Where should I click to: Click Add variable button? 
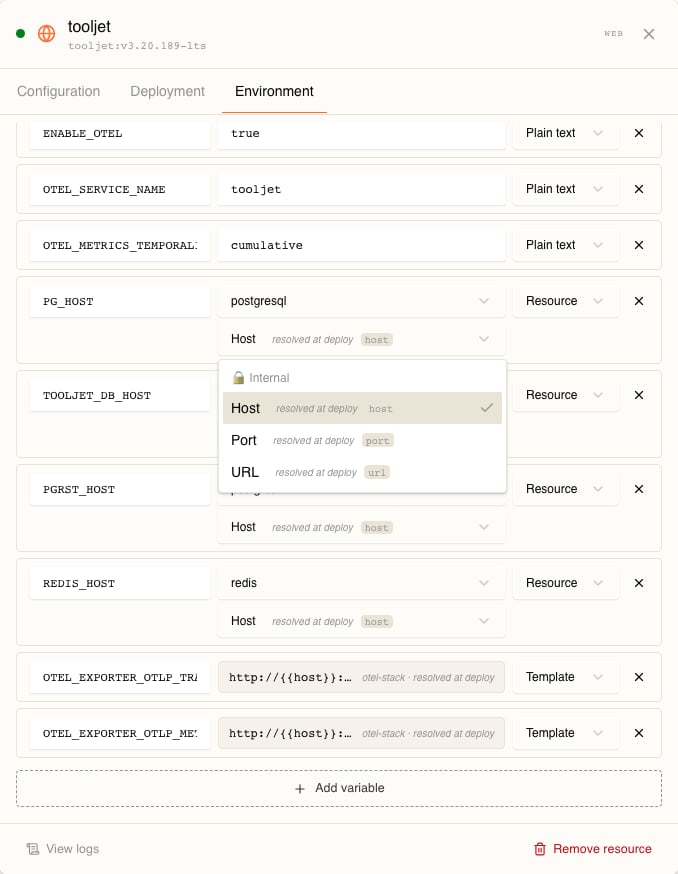tap(339, 788)
